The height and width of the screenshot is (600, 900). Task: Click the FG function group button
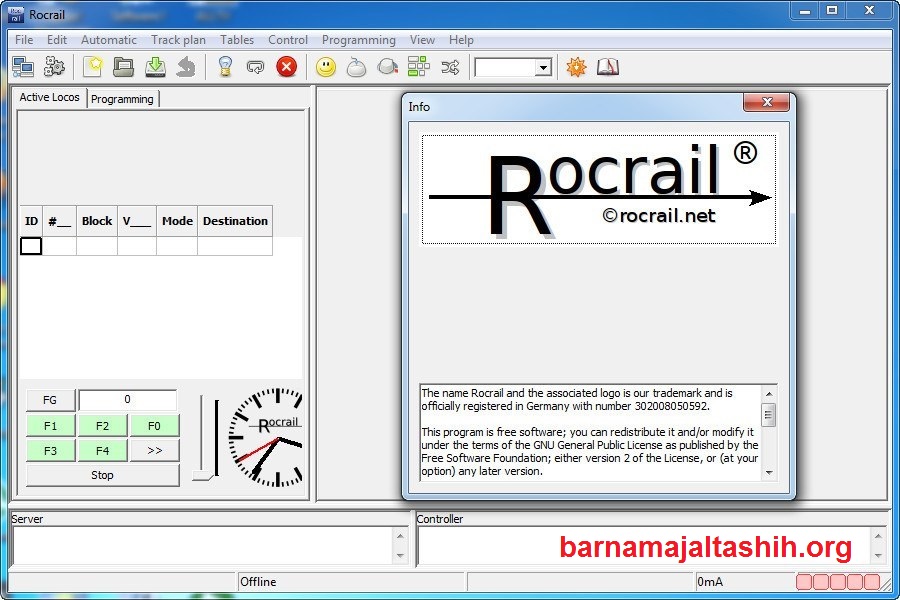[x=51, y=400]
